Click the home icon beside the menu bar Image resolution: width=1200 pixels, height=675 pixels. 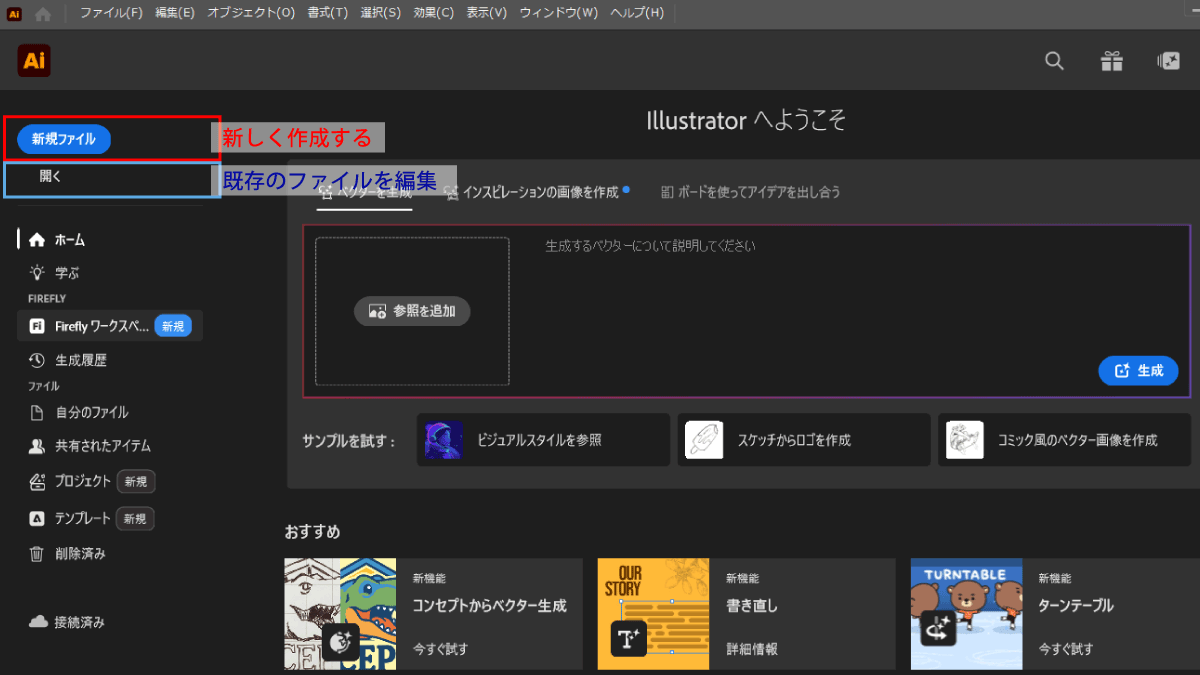click(x=43, y=14)
